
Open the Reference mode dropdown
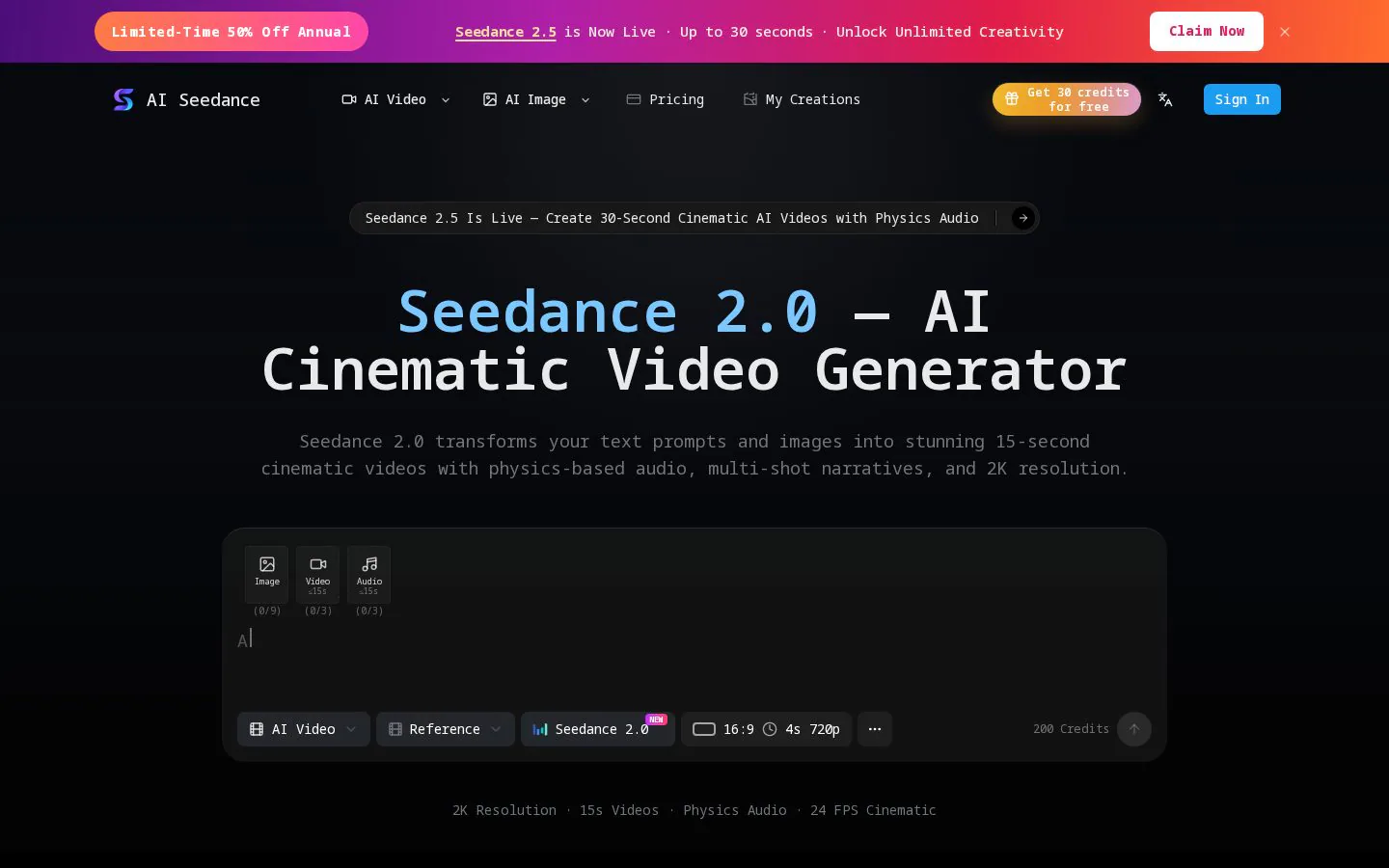tap(446, 729)
